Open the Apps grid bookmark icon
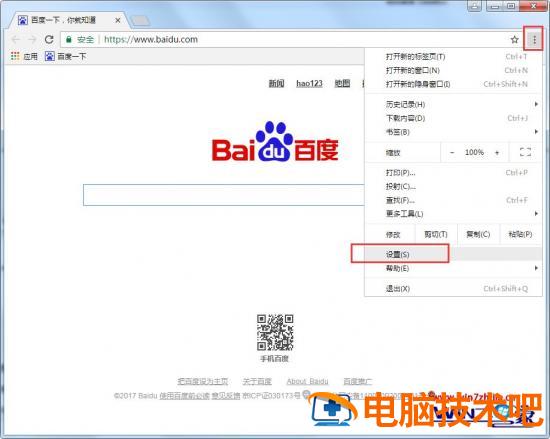The height and width of the screenshot is (439, 550). click(15, 56)
